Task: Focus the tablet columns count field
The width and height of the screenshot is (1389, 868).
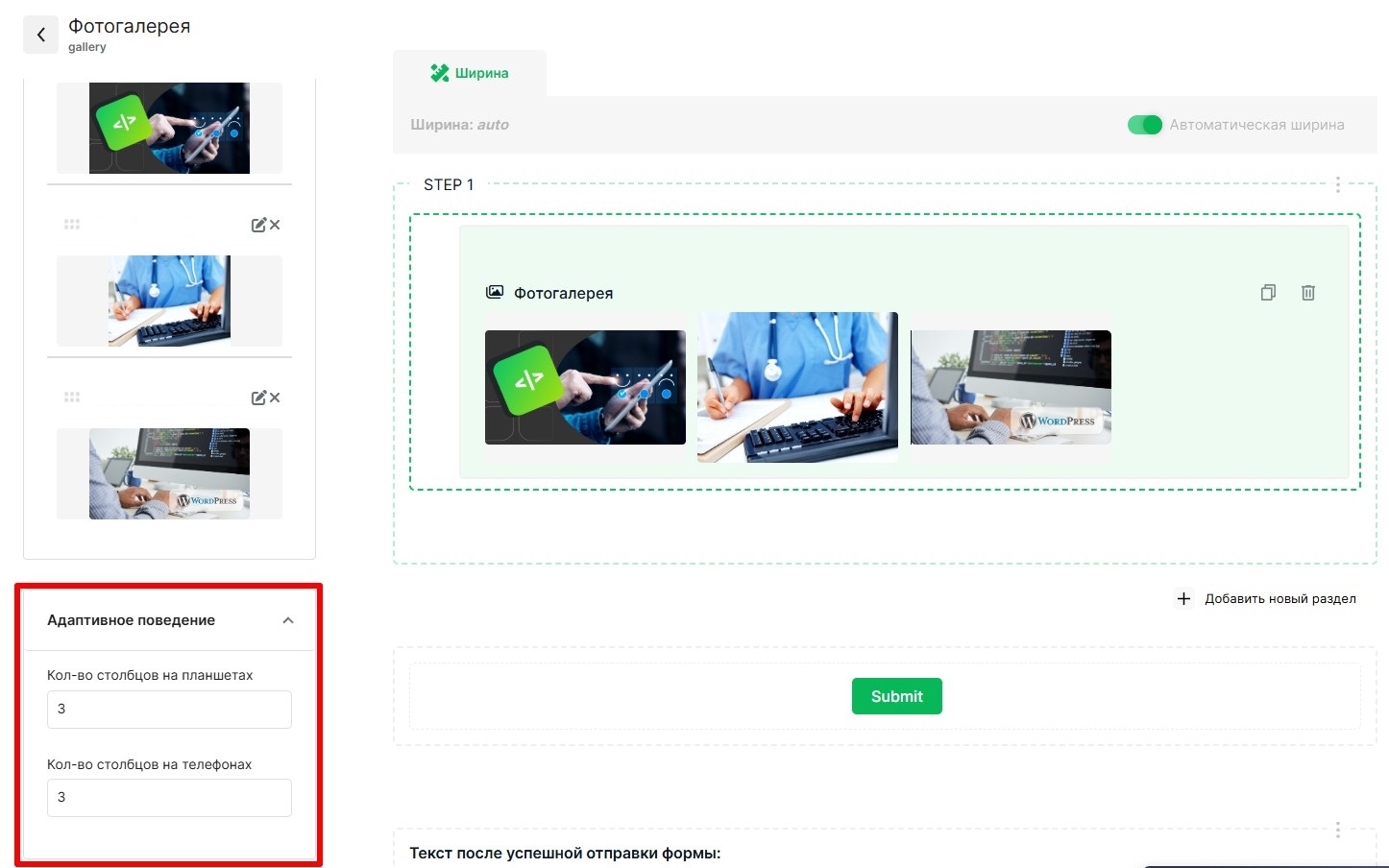Action: pyautogui.click(x=169, y=710)
